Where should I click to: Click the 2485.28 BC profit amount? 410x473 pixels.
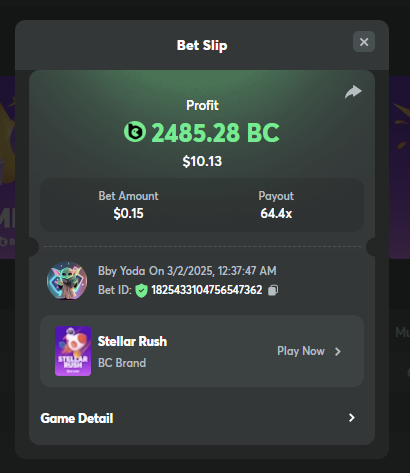coord(215,132)
